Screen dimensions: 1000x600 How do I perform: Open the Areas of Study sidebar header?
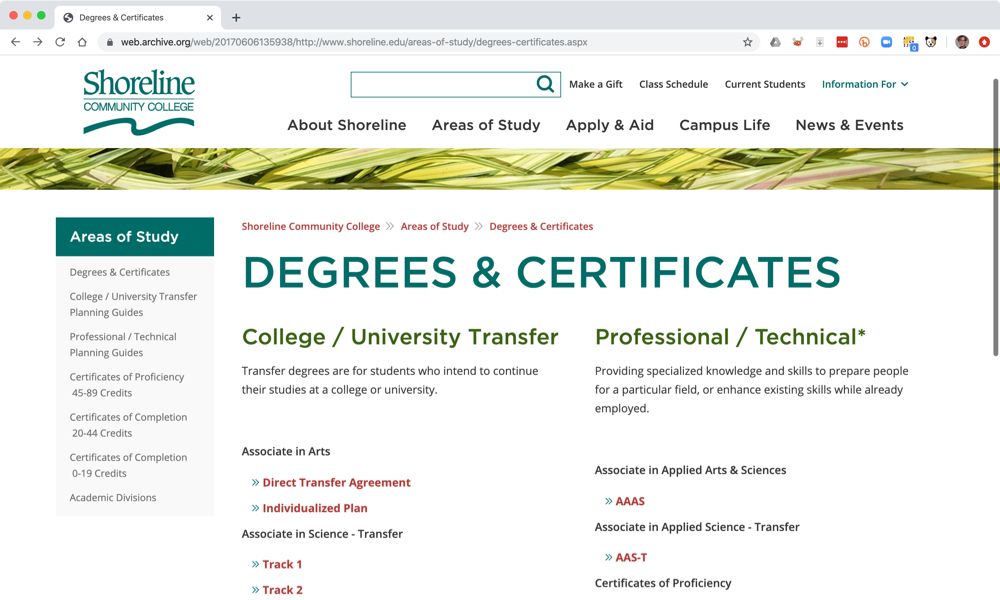(135, 237)
